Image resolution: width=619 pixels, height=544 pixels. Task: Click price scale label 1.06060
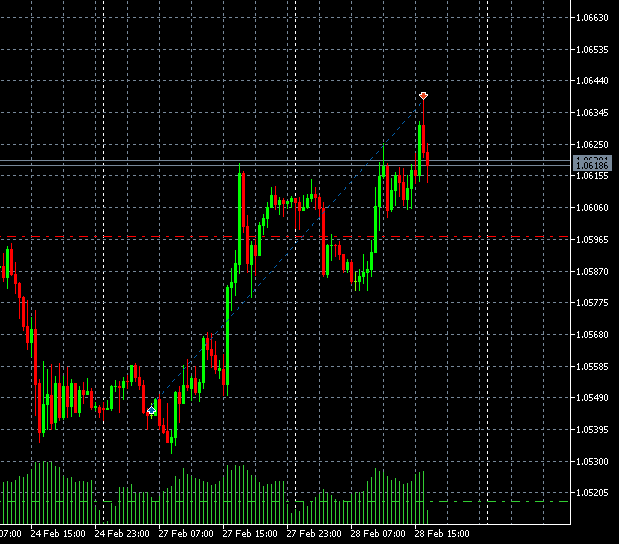tap(593, 207)
